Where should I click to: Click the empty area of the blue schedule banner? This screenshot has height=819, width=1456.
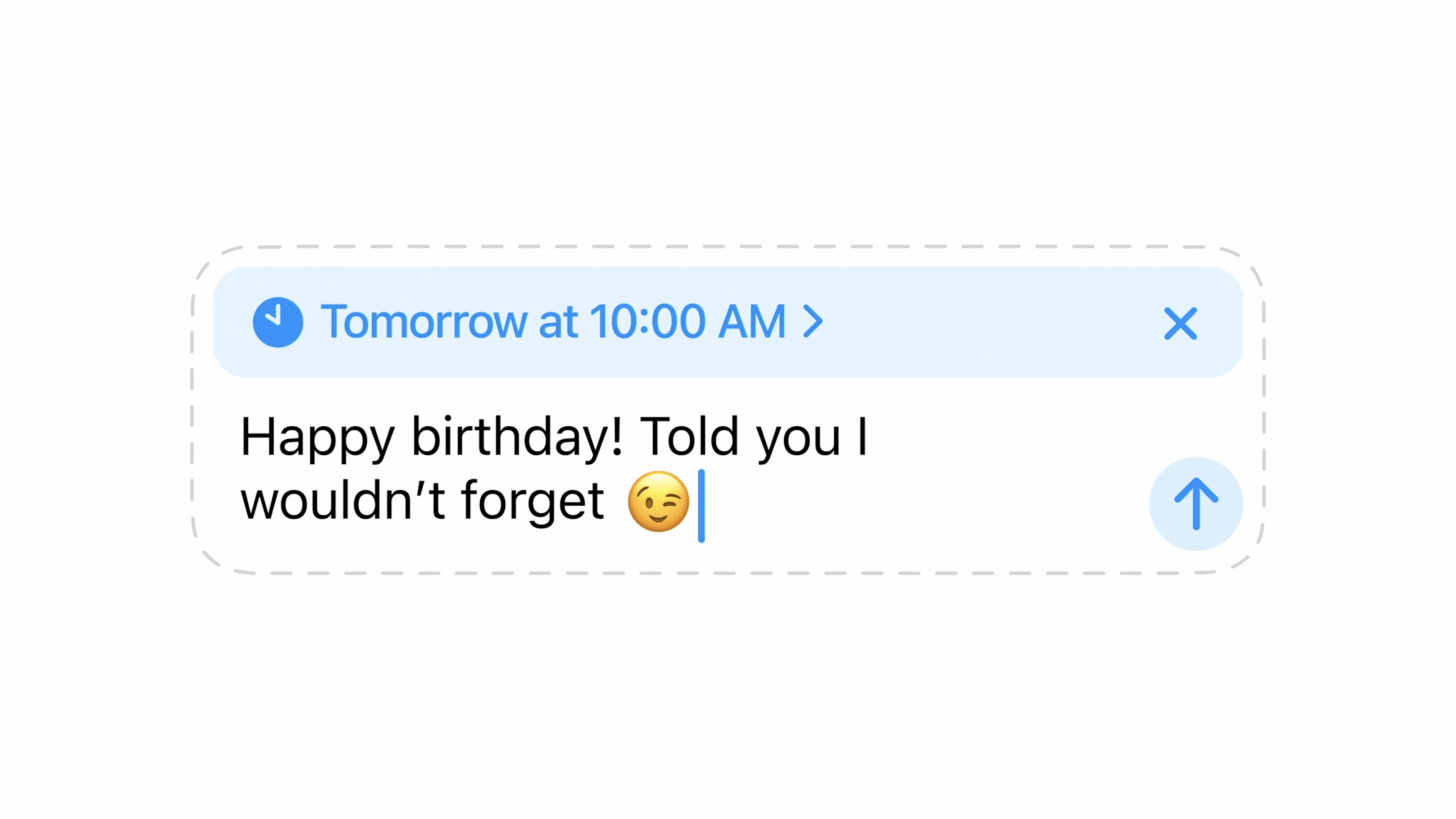[990, 323]
